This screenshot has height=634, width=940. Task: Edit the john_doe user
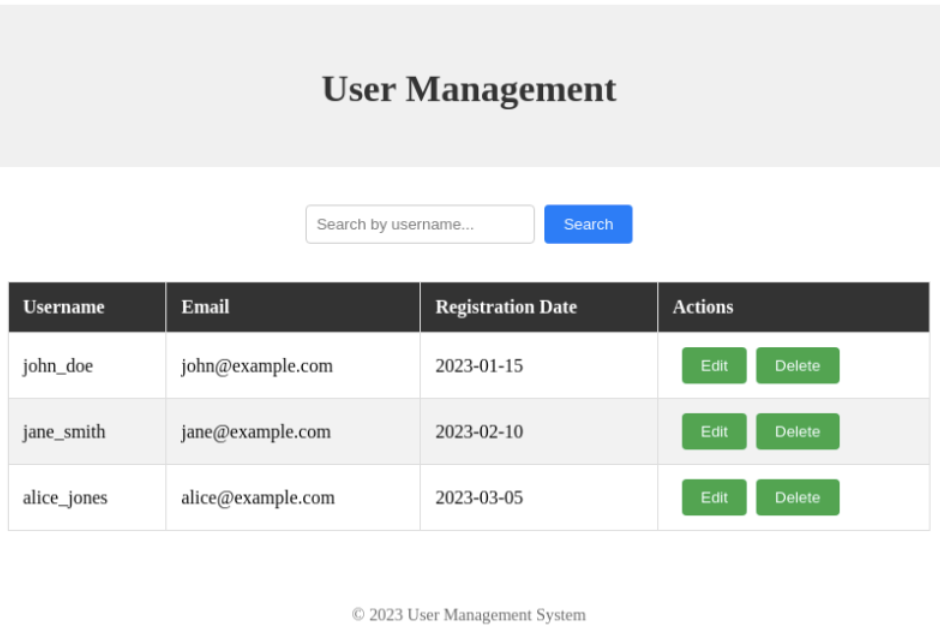point(714,366)
